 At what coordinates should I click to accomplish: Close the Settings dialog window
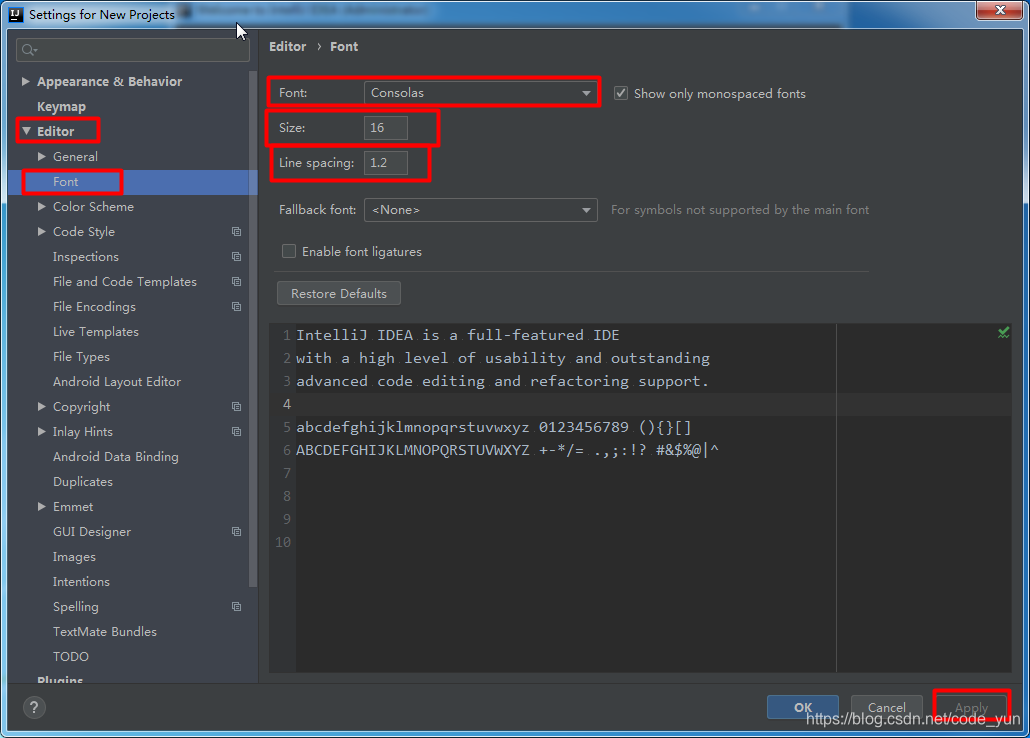tap(999, 11)
